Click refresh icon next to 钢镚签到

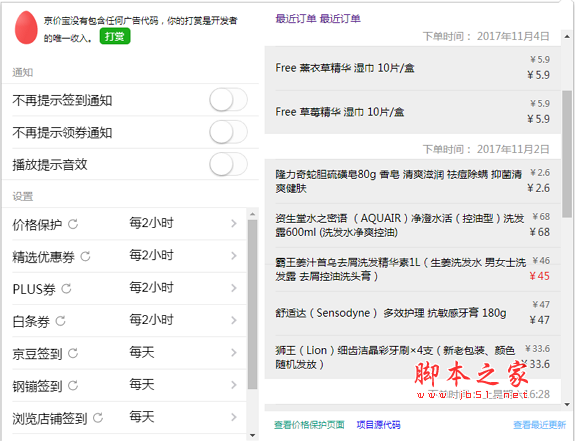pos(73,385)
